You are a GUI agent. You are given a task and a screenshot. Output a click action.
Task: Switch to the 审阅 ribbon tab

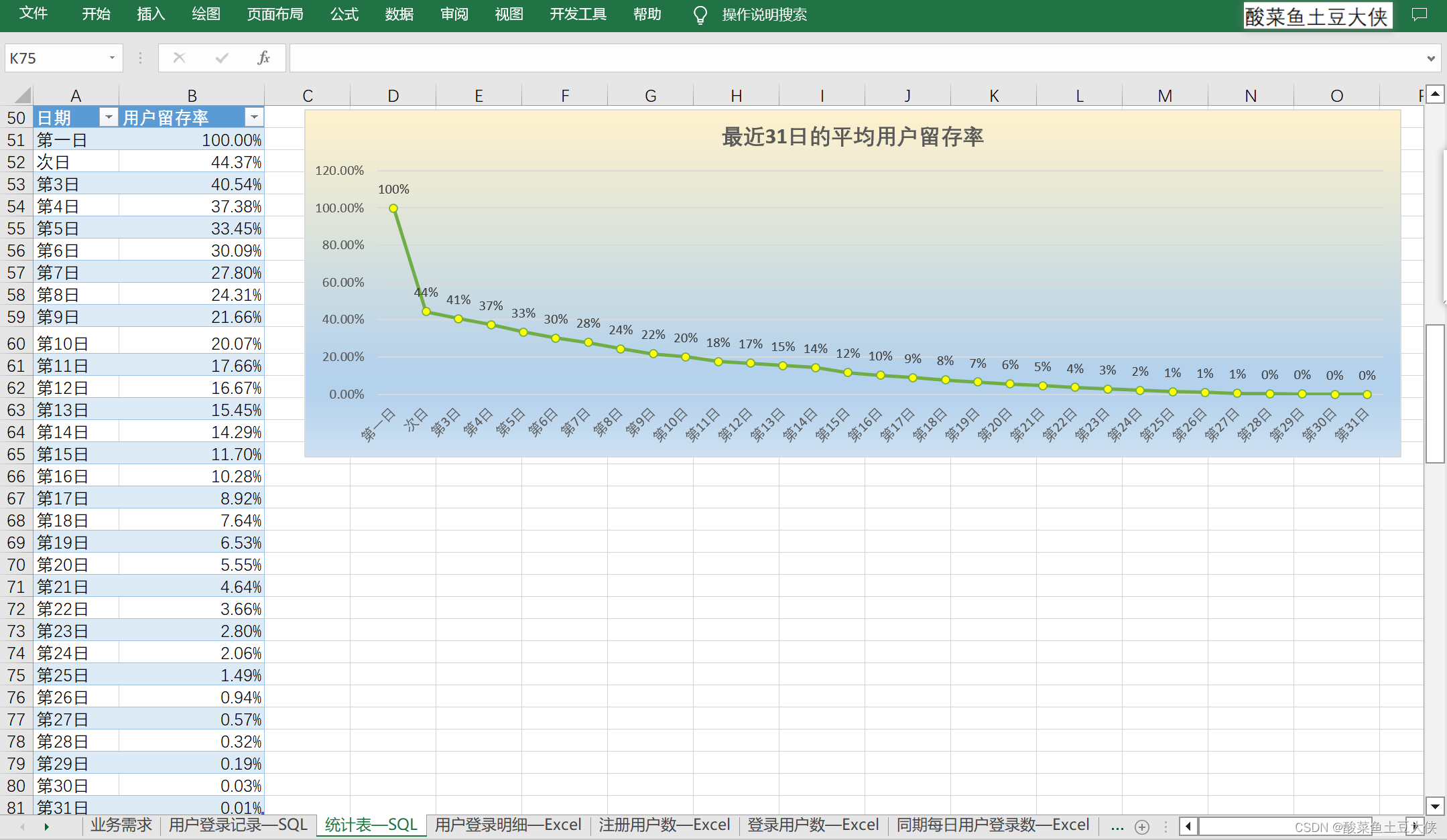point(454,14)
